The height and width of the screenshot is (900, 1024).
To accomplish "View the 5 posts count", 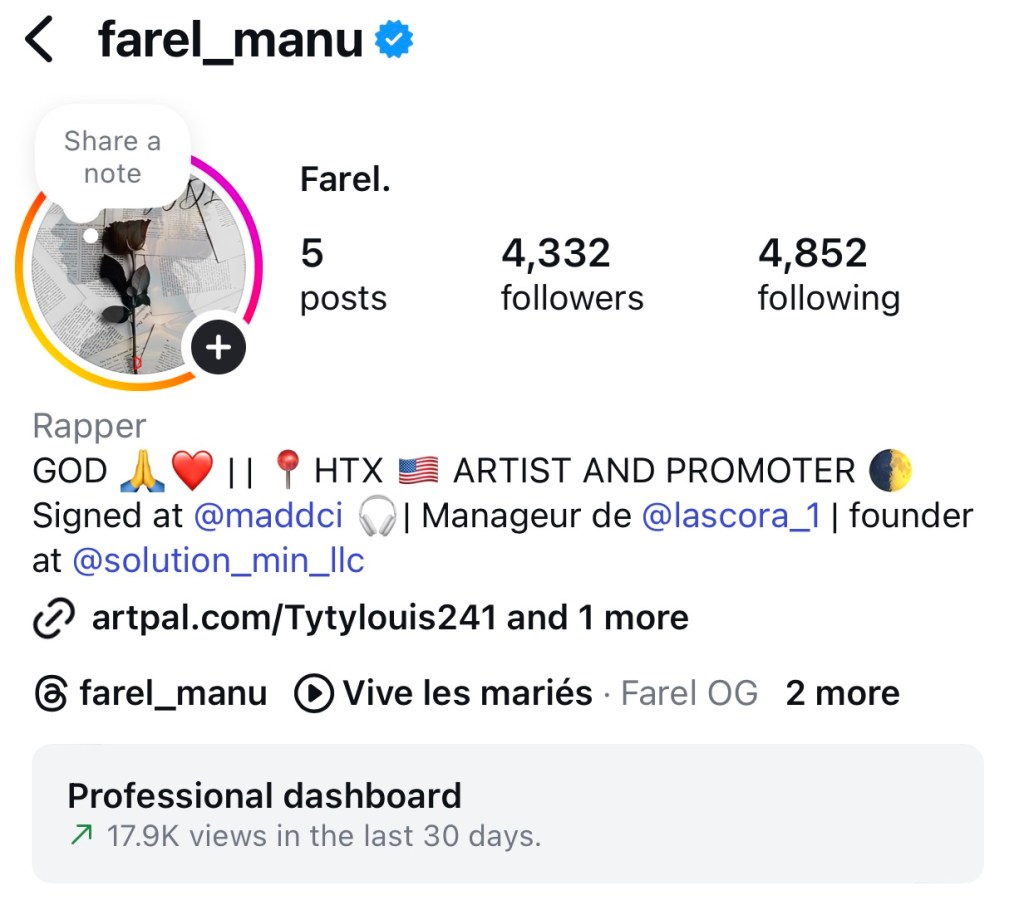I will click(x=343, y=274).
